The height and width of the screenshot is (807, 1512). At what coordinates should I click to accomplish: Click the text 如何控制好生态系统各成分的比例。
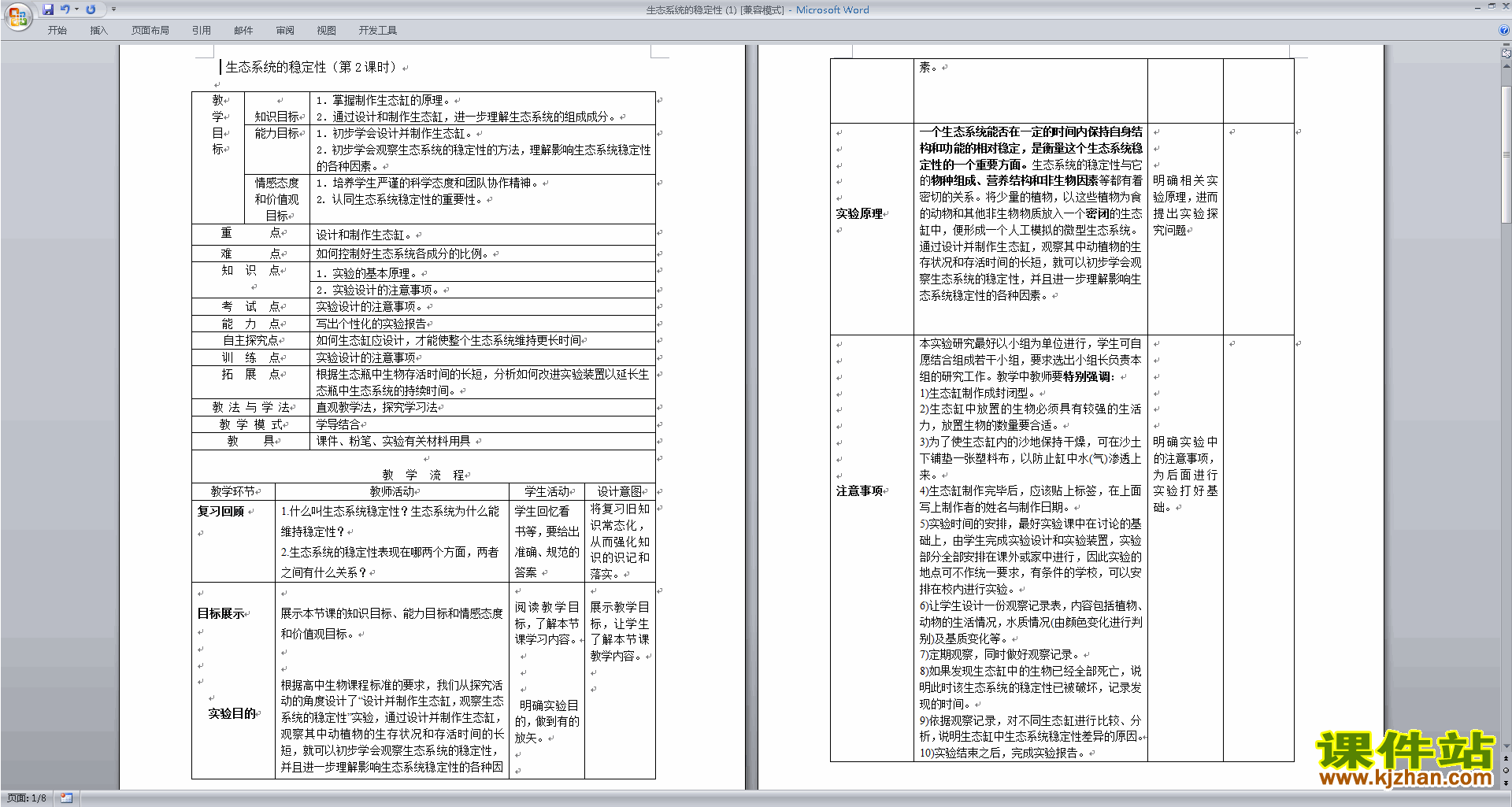tap(404, 254)
